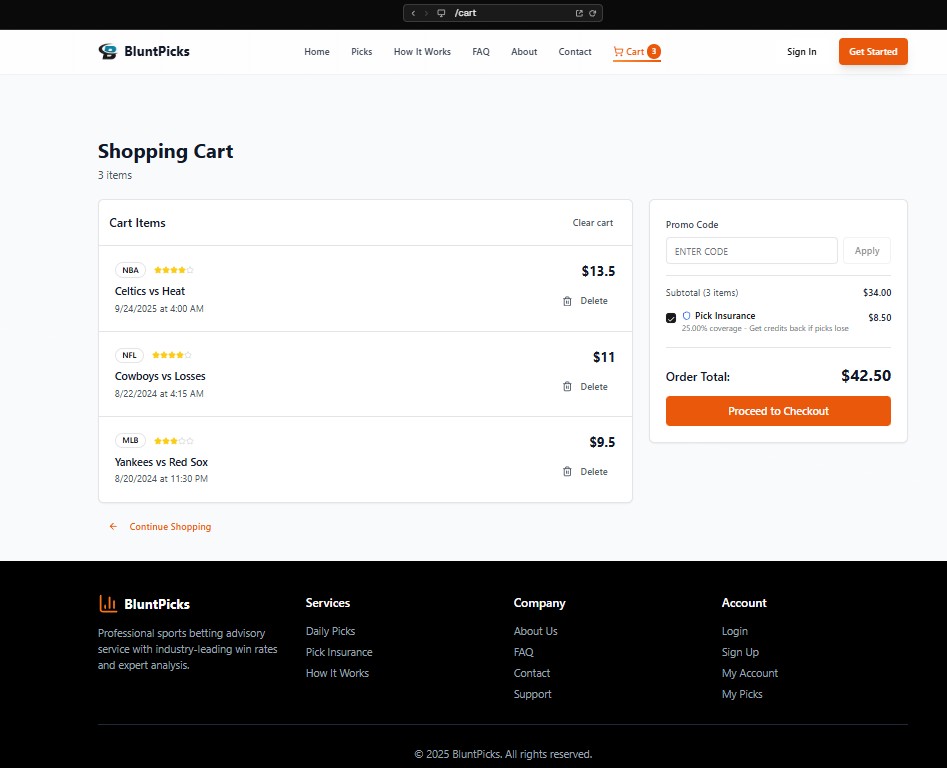Click the trash icon for Cowboys vs Losses

pos(567,387)
